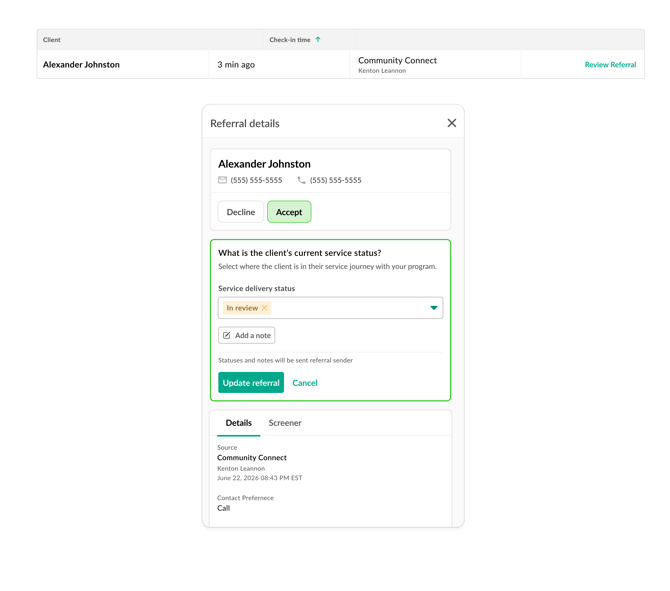Close the Referral details panel
The height and width of the screenshot is (591, 670).
pos(452,123)
